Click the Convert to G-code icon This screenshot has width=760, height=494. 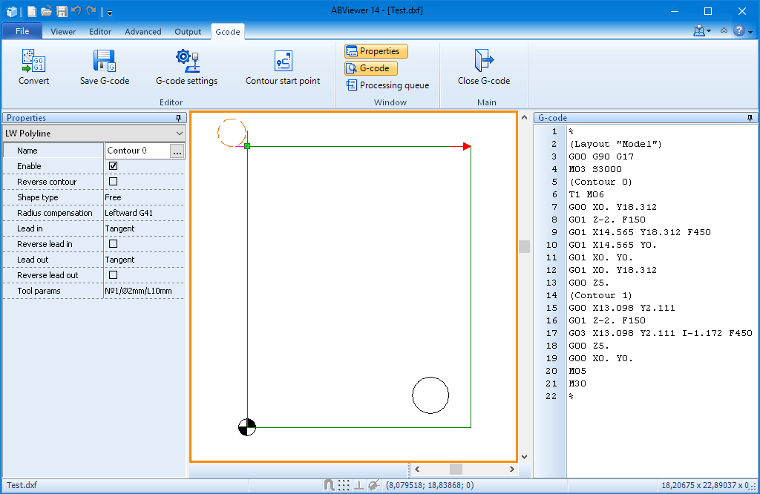(35, 61)
